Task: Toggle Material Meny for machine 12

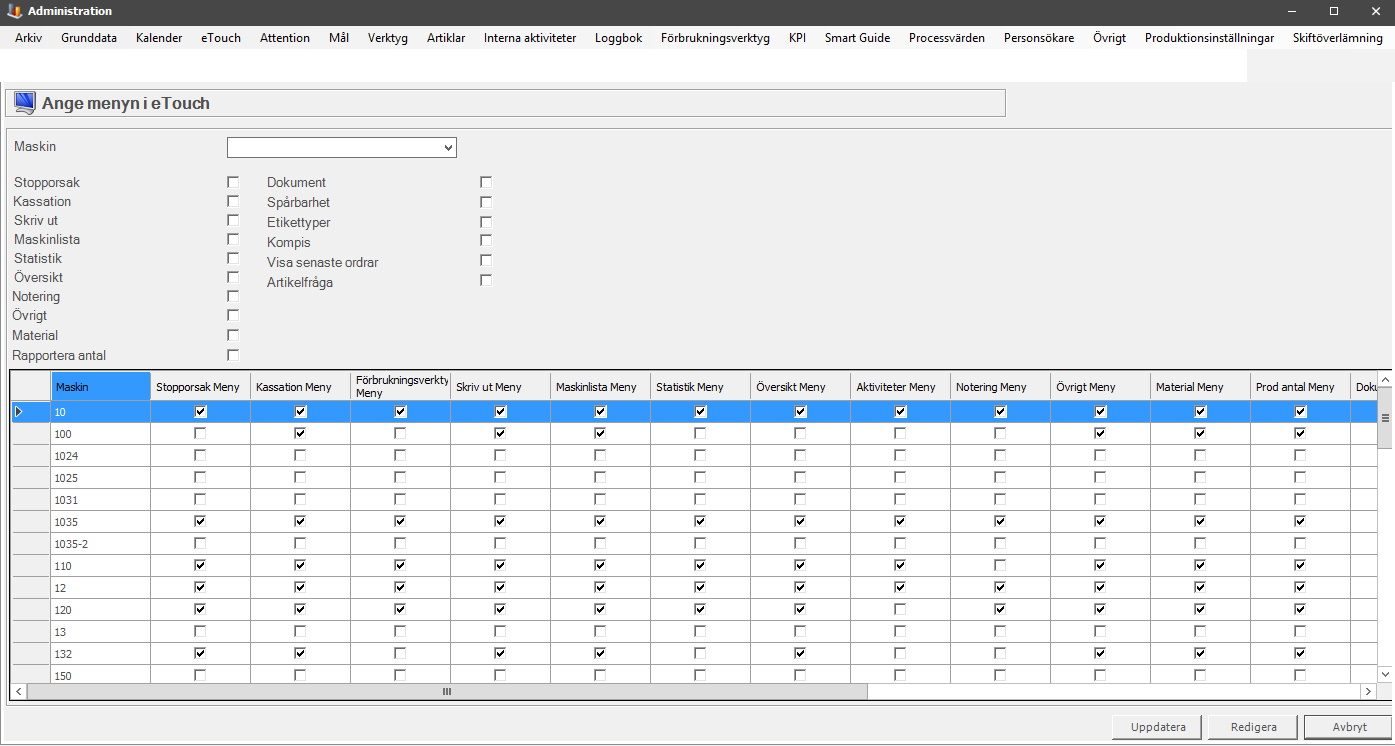Action: click(x=1200, y=587)
